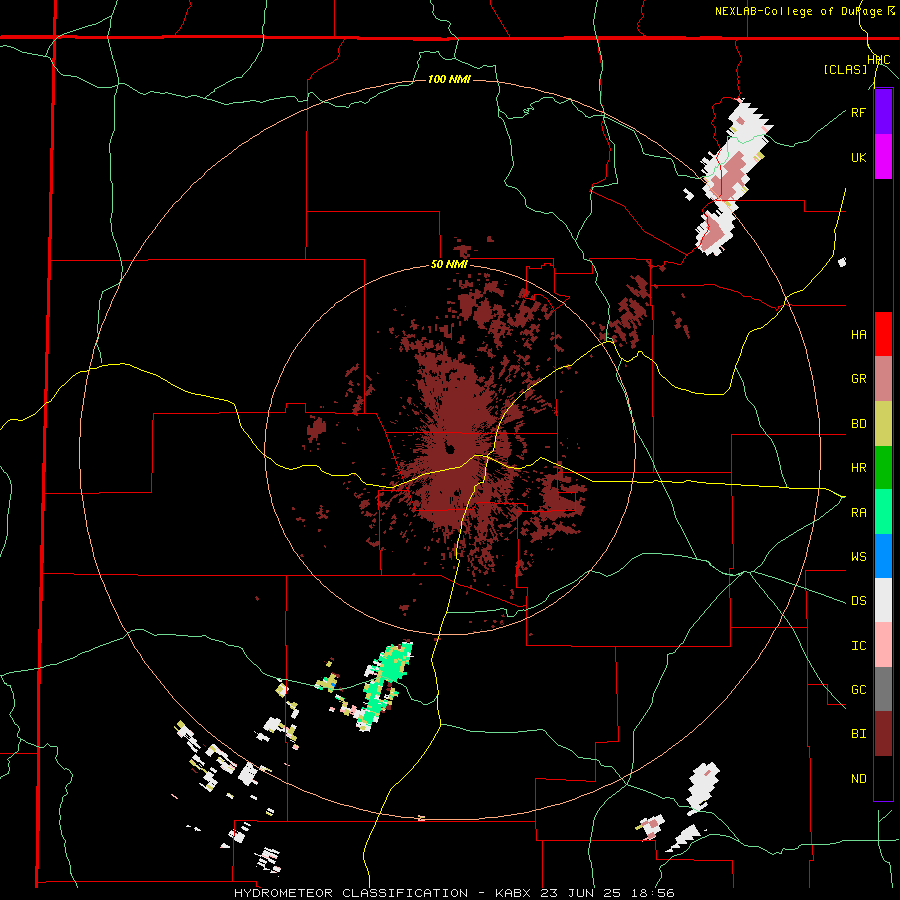This screenshot has width=900, height=900.
Task: Click the ND legend label
Action: point(858,778)
